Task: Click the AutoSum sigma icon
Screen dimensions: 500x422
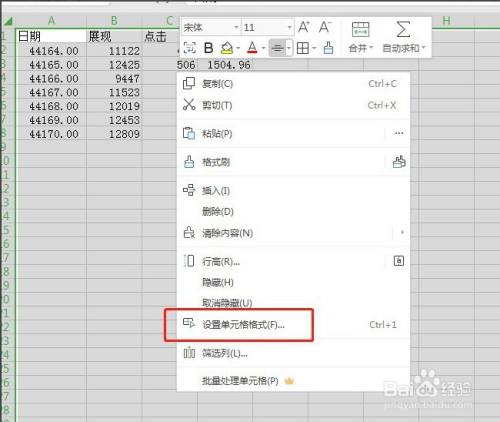Action: (x=403, y=29)
